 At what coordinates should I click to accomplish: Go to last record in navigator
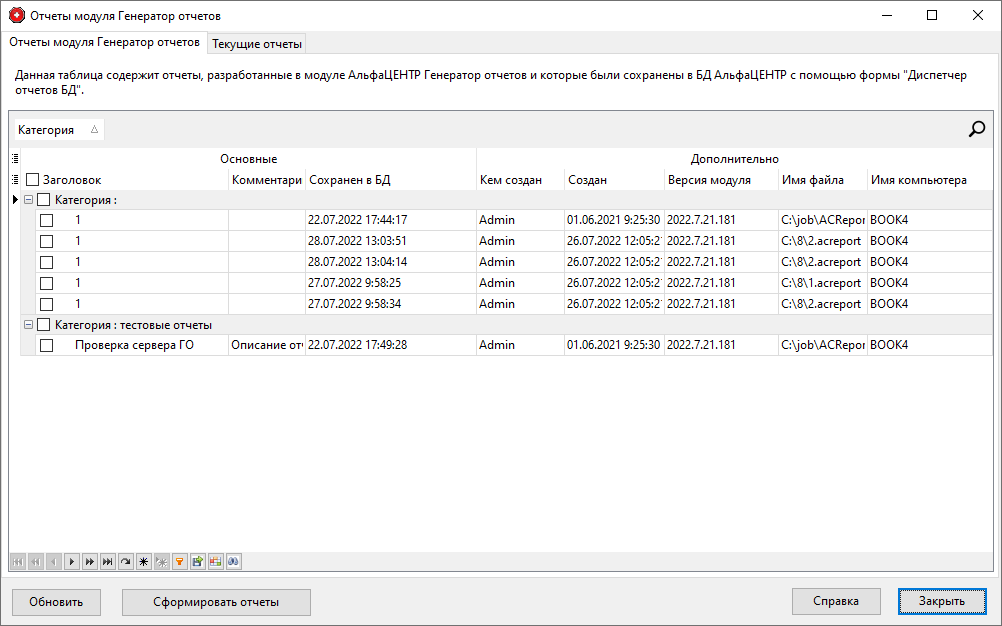coord(107,561)
